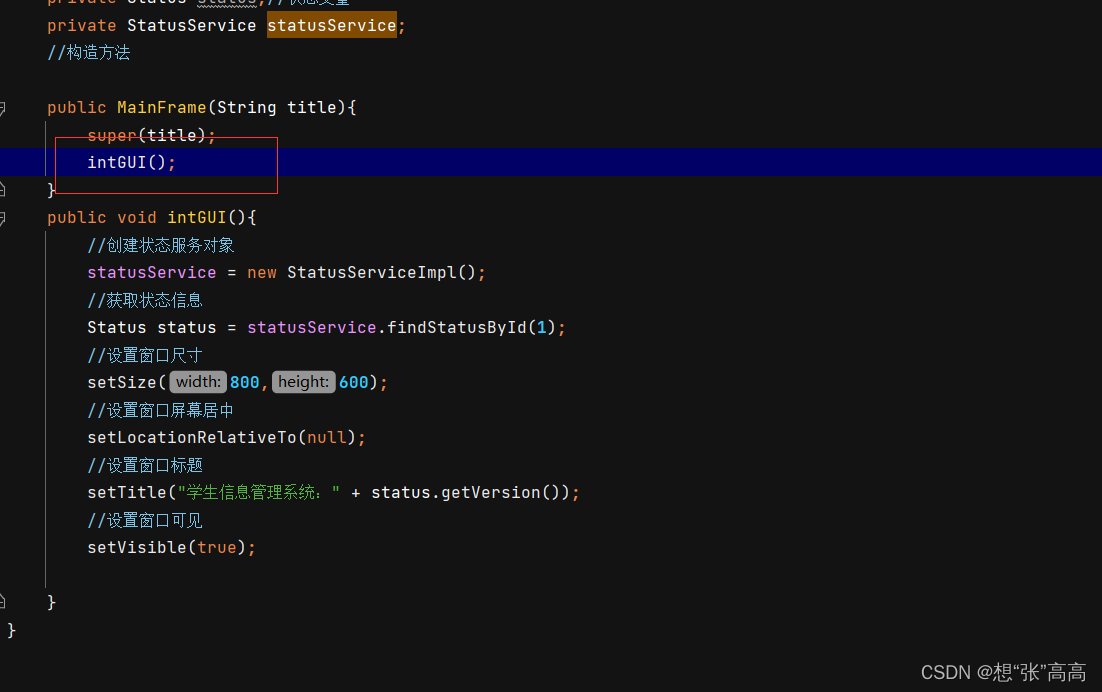Click the setVisible method call

[137, 547]
